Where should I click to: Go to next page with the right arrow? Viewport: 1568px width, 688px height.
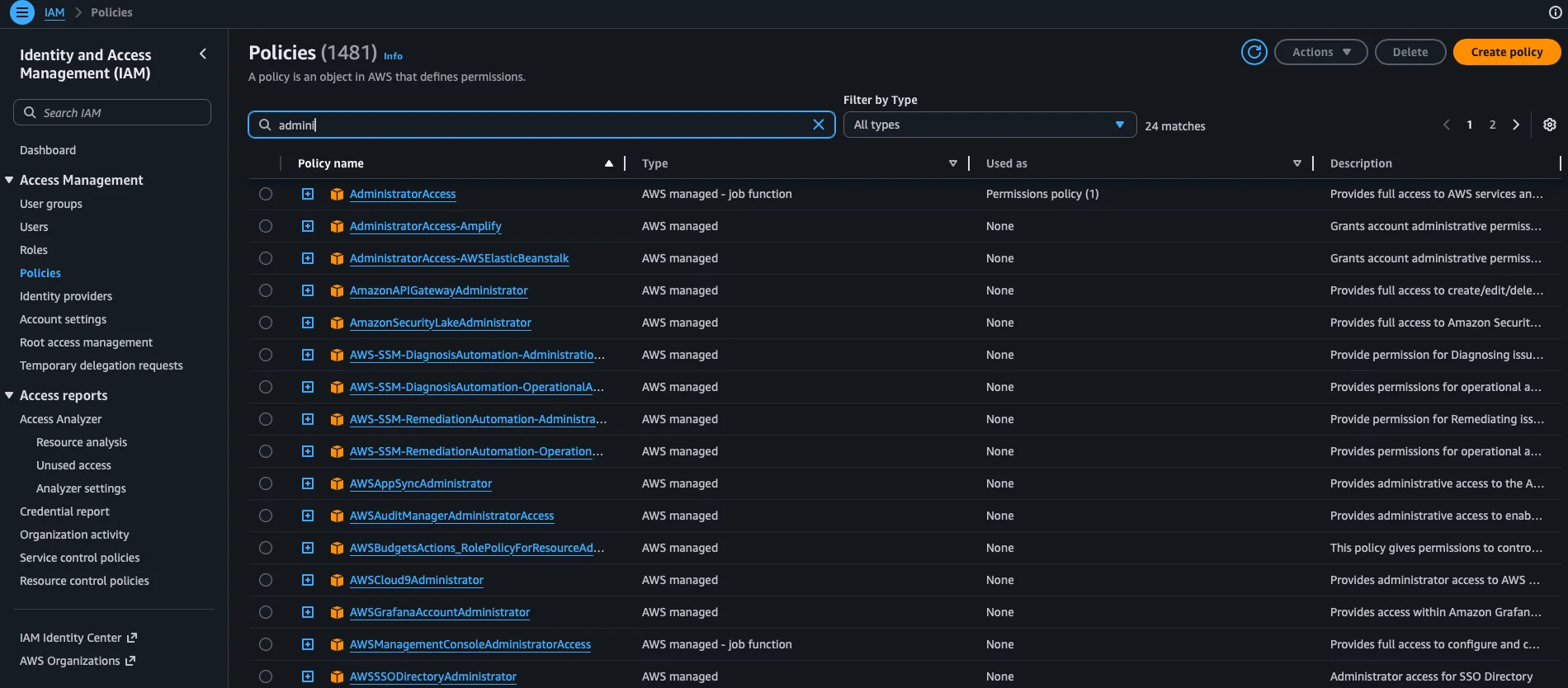[x=1516, y=125]
